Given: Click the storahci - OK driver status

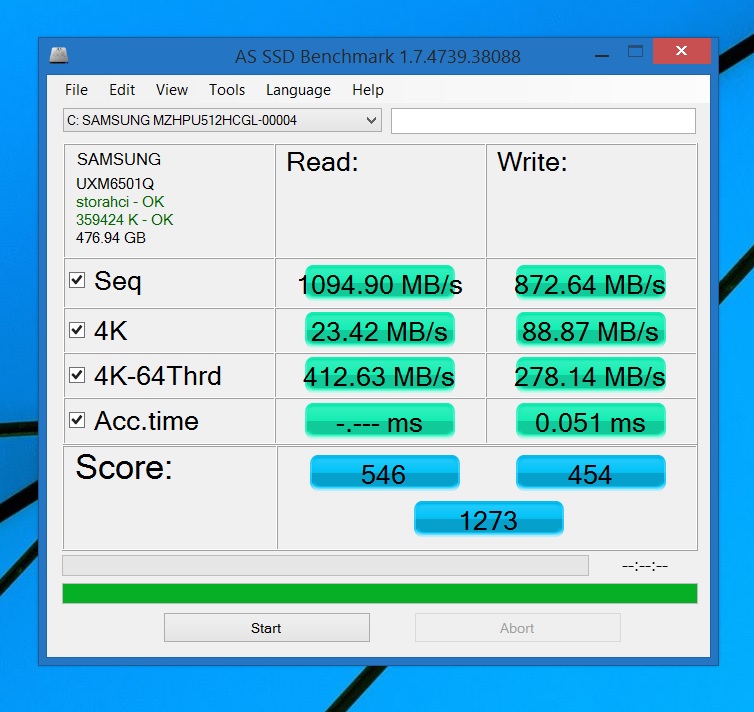Looking at the screenshot, I should click(x=120, y=201).
